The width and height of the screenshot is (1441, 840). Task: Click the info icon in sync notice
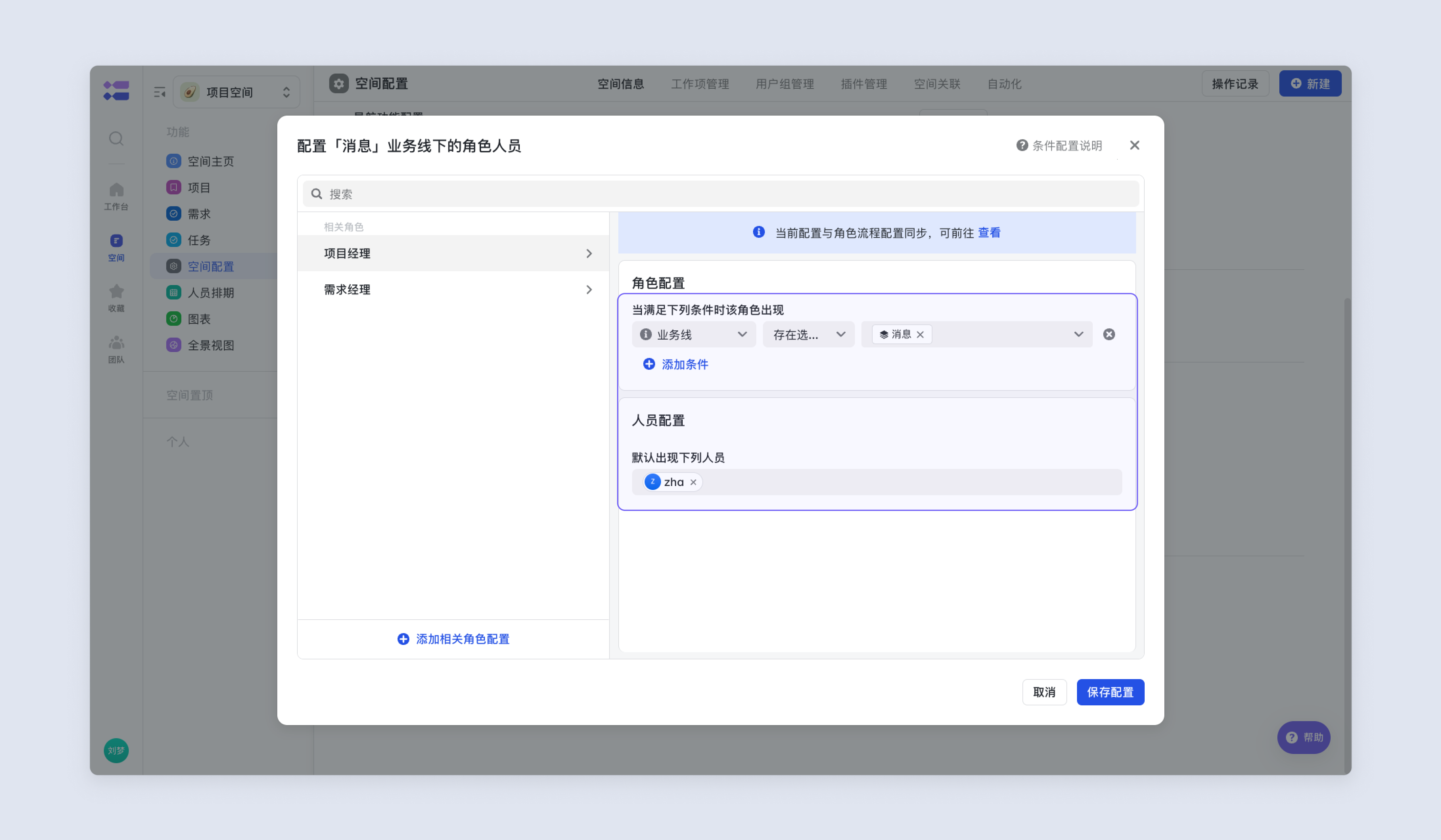pyautogui.click(x=759, y=232)
